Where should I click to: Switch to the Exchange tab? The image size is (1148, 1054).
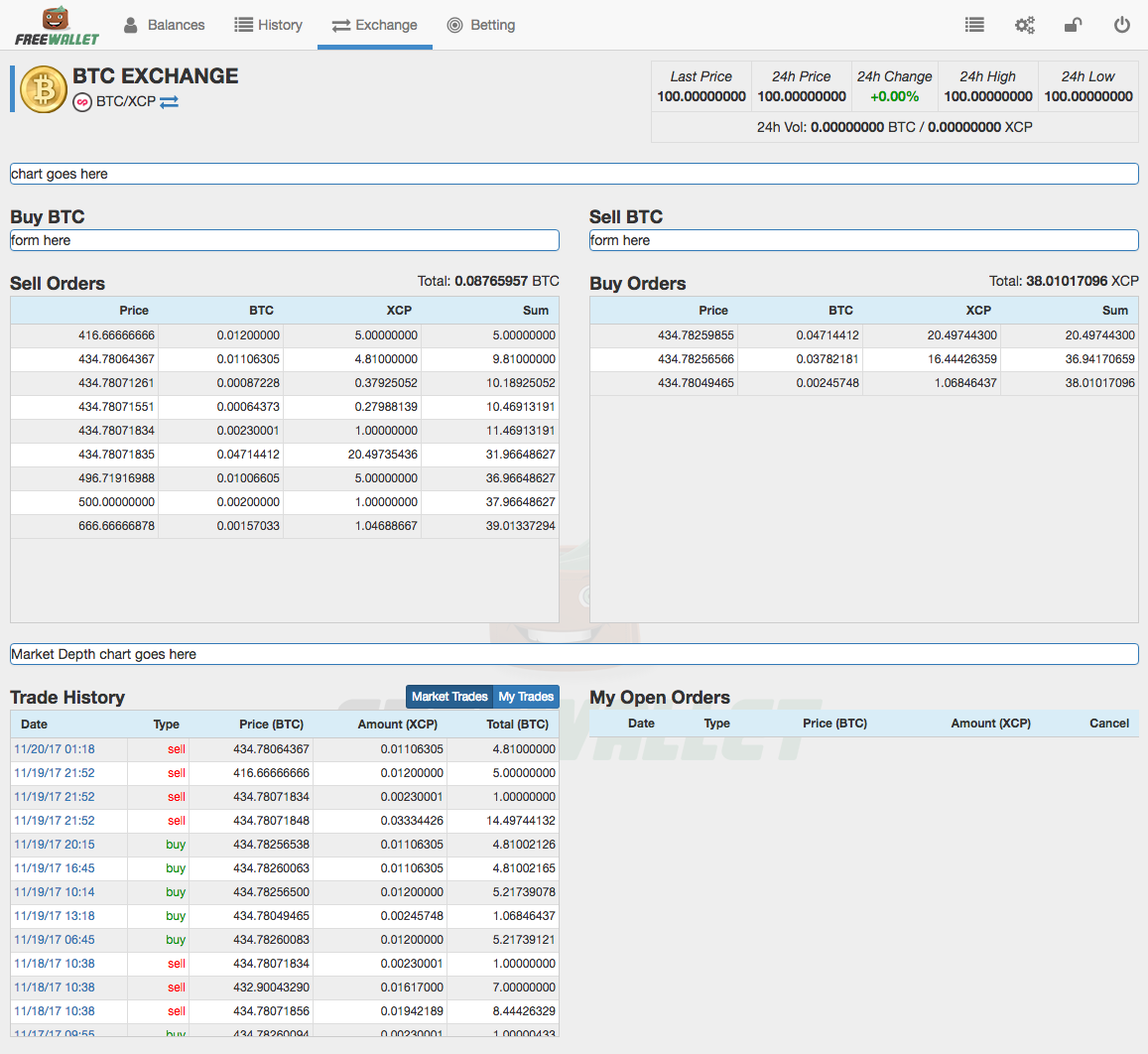(374, 25)
